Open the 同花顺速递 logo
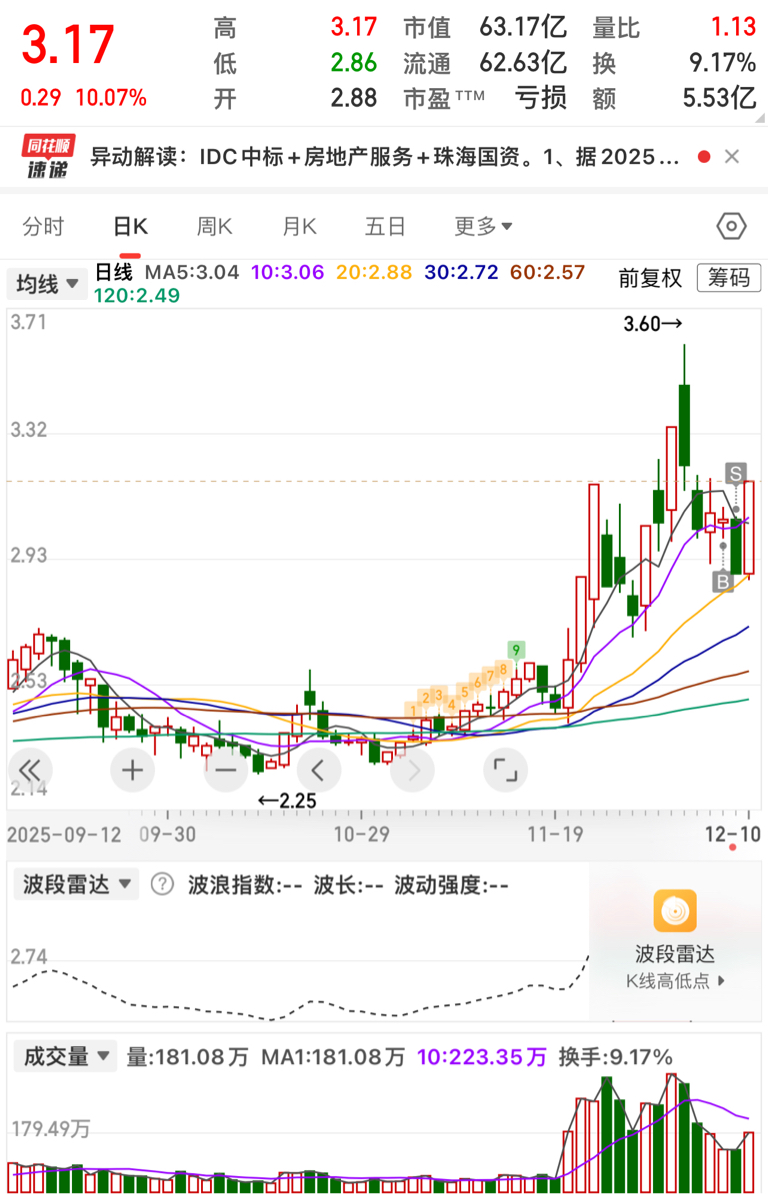Viewport: 768px width, 1194px height. (48, 157)
